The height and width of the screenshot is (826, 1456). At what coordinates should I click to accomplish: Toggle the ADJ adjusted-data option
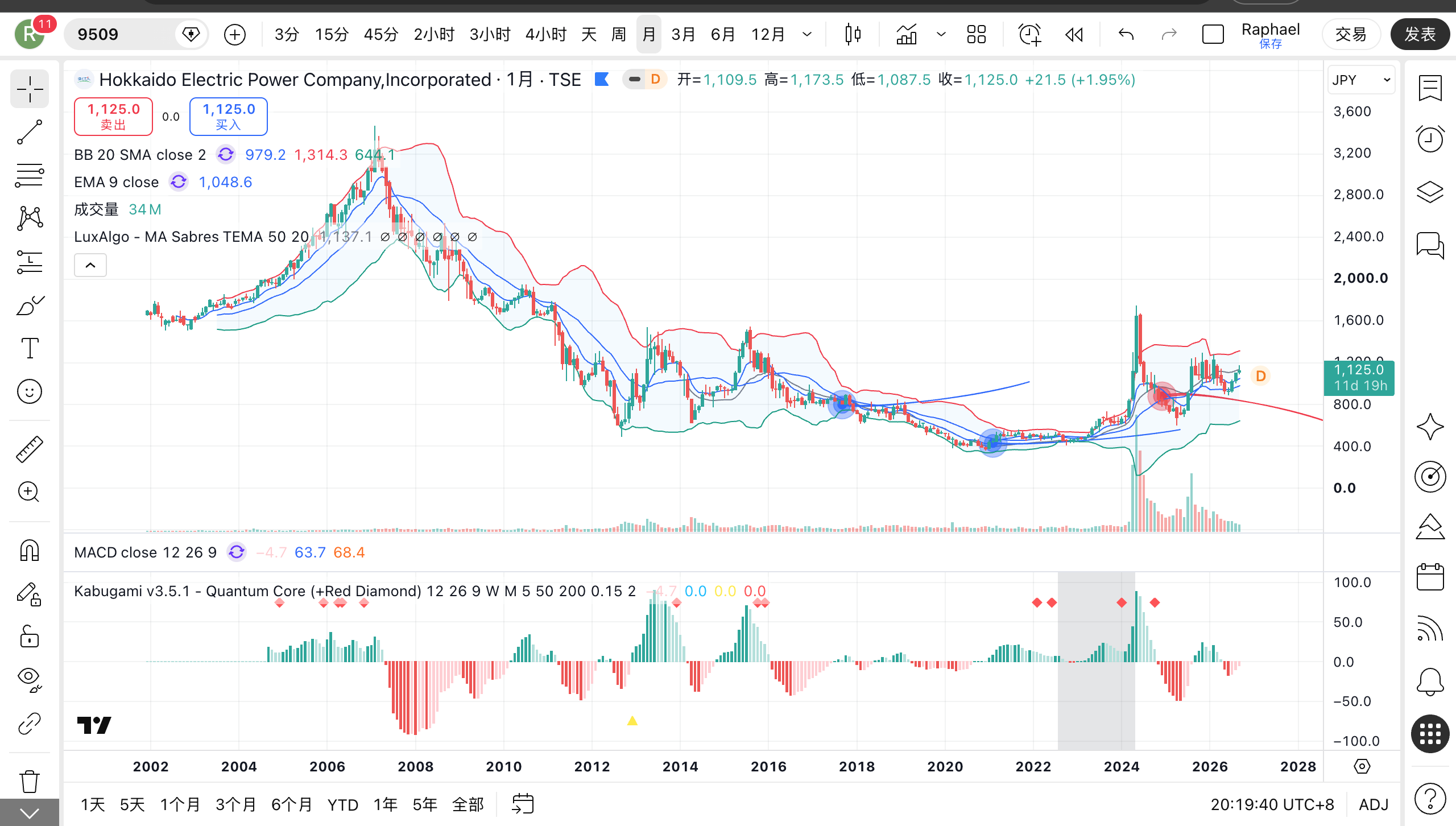click(1374, 804)
